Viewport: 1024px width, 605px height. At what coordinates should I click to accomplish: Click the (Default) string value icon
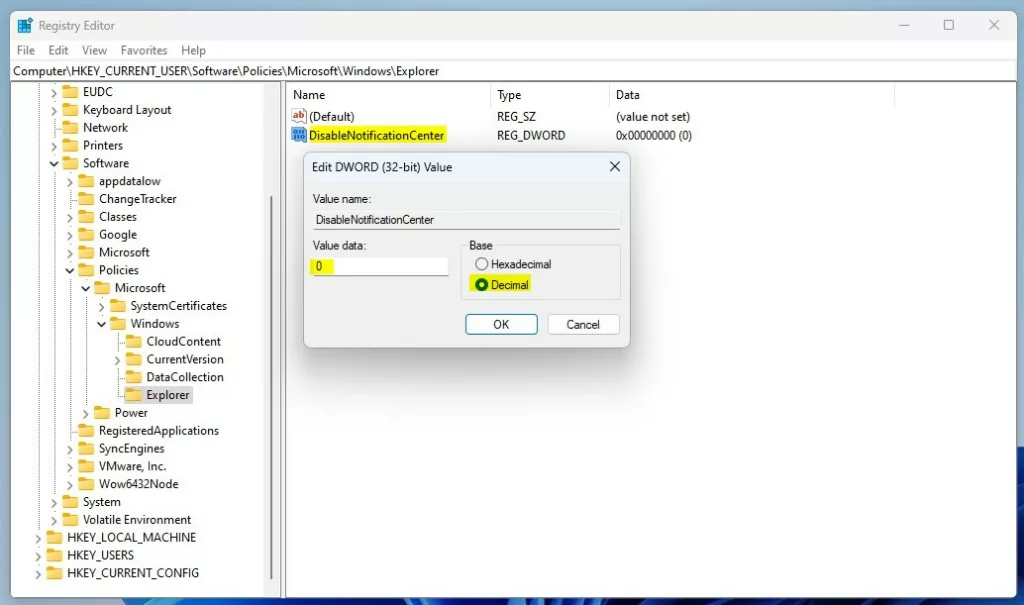298,116
